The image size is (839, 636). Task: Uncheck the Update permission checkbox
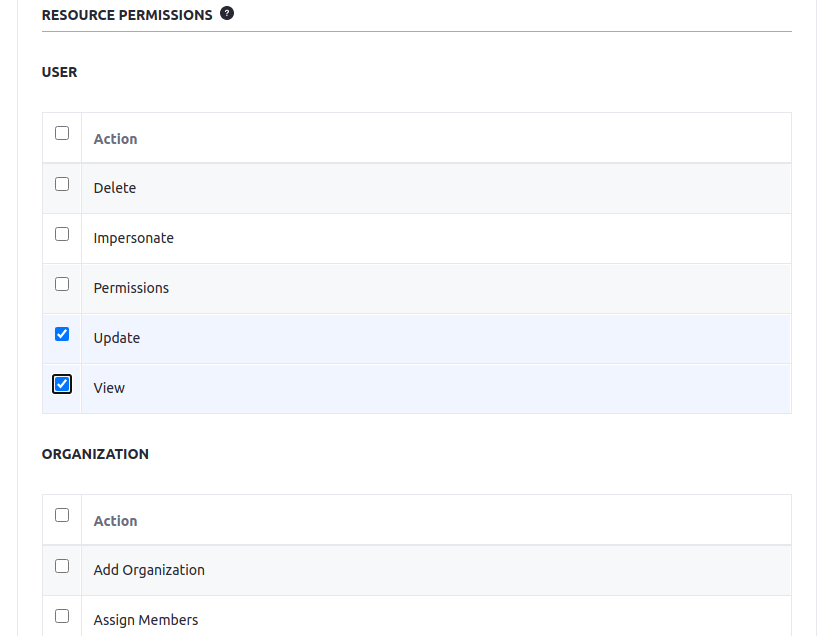(x=62, y=334)
